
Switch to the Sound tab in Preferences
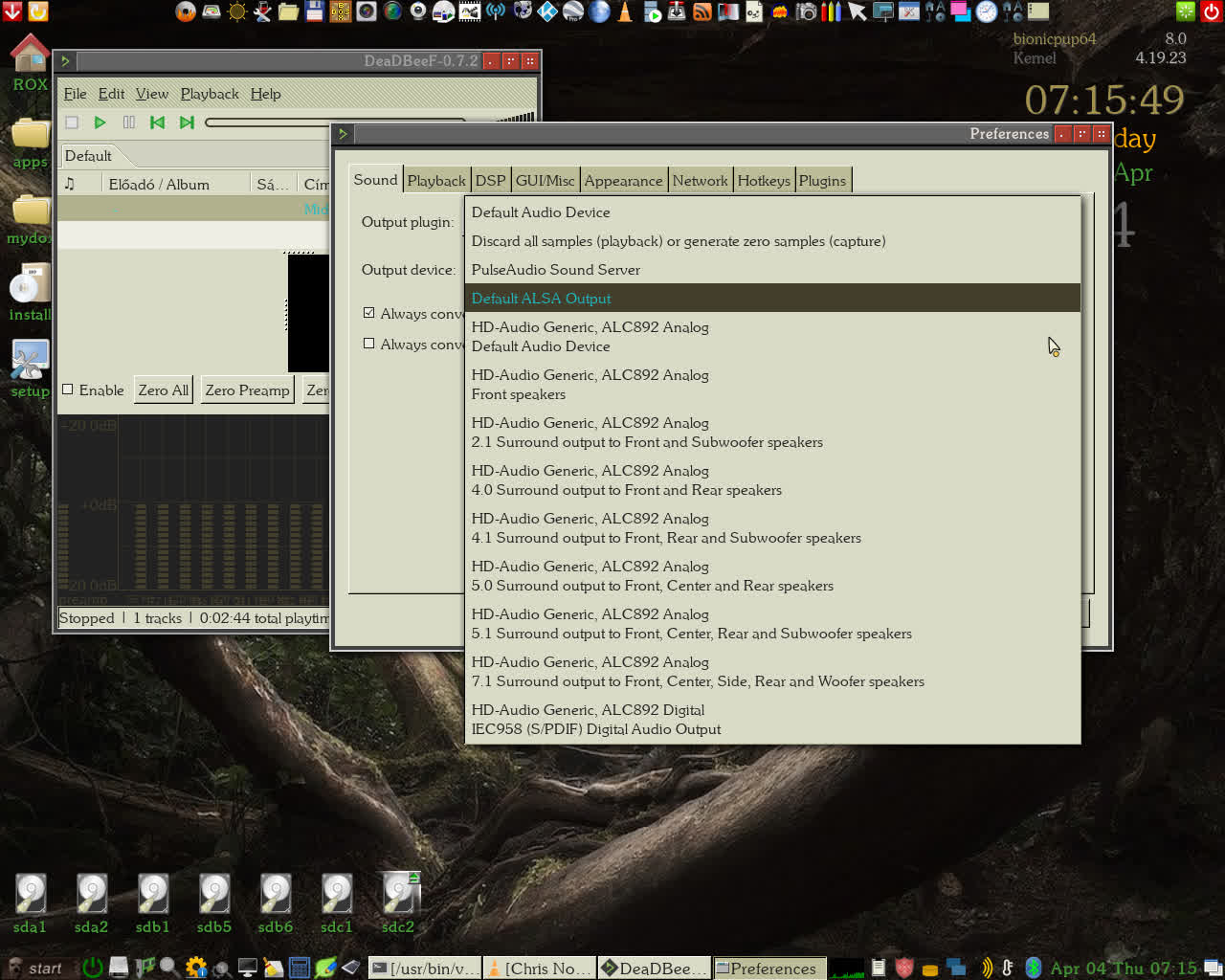pyautogui.click(x=375, y=180)
